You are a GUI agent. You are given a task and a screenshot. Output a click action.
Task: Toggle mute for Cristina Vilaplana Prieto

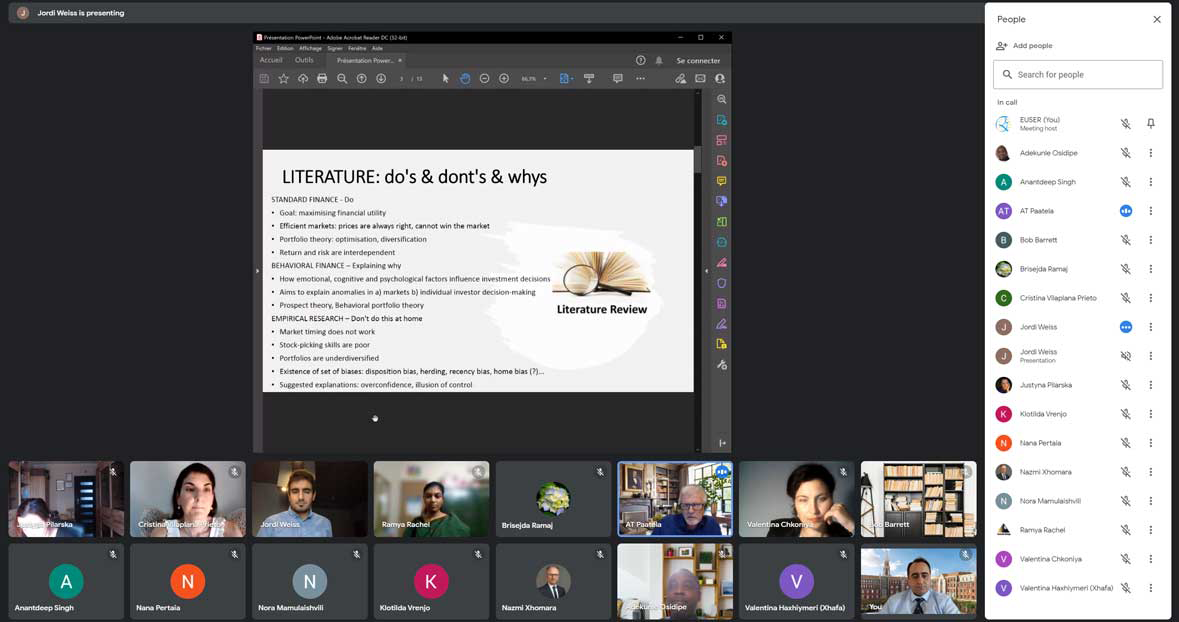1125,298
